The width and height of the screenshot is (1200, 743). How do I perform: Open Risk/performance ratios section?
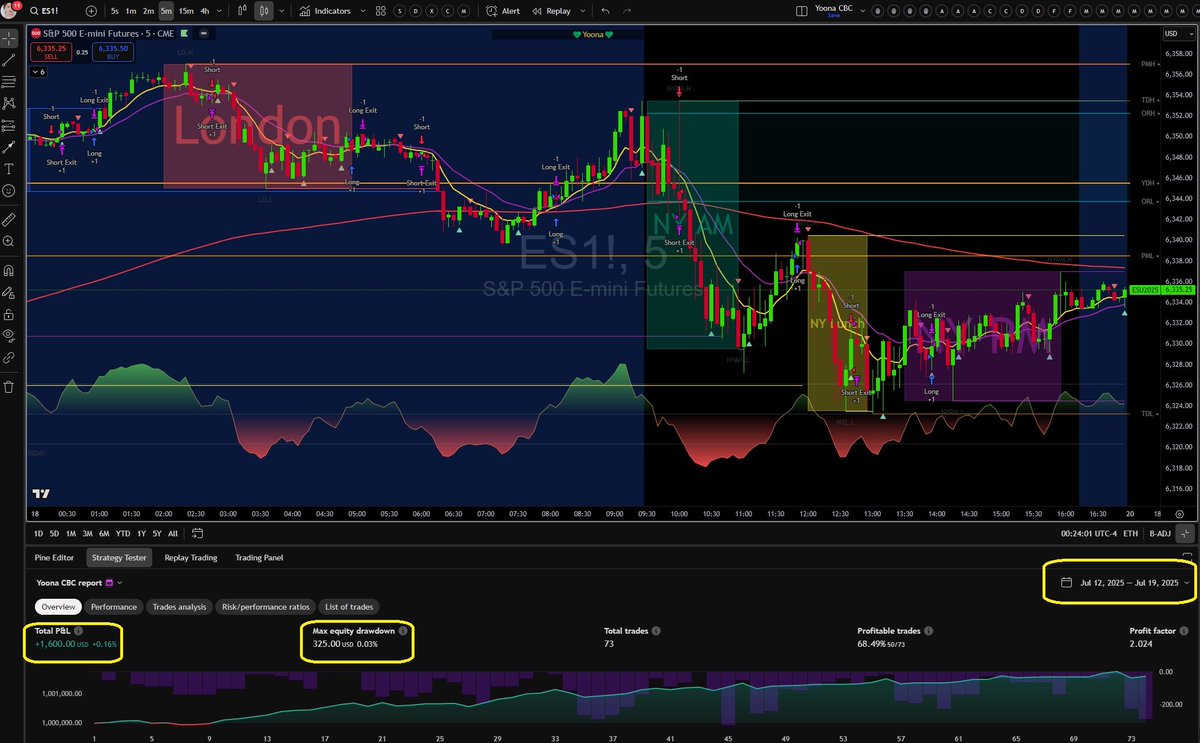(265, 606)
